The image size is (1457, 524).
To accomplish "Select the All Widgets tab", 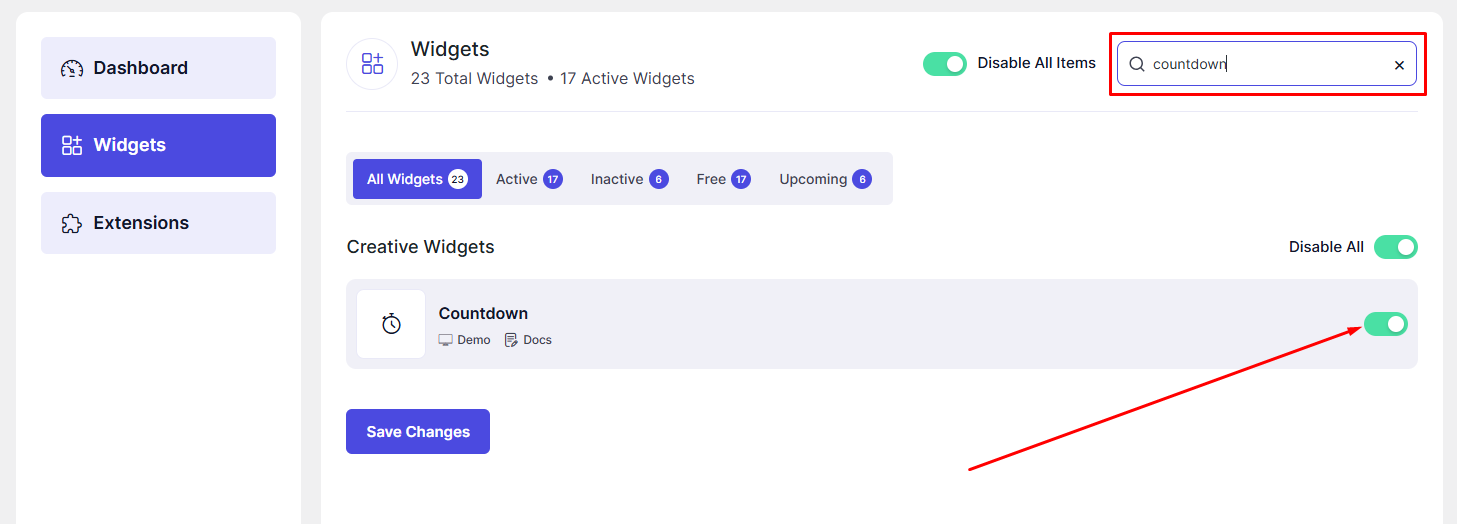I will pyautogui.click(x=417, y=179).
